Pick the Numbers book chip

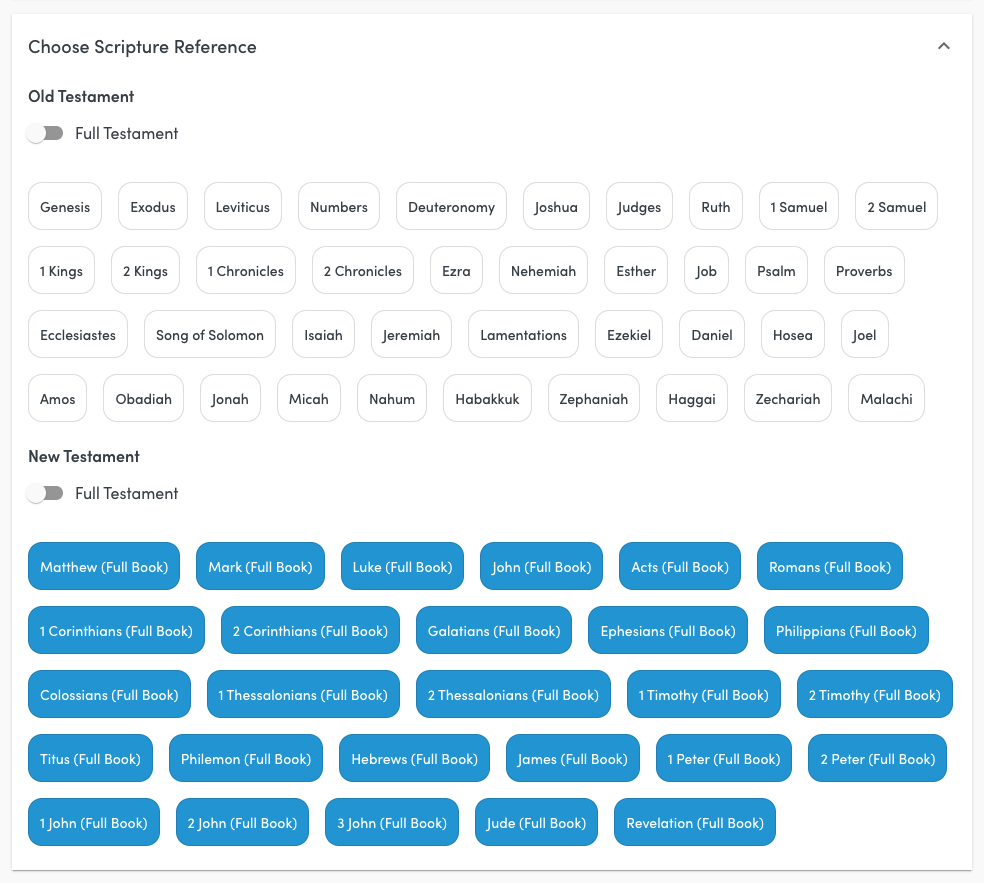point(338,206)
